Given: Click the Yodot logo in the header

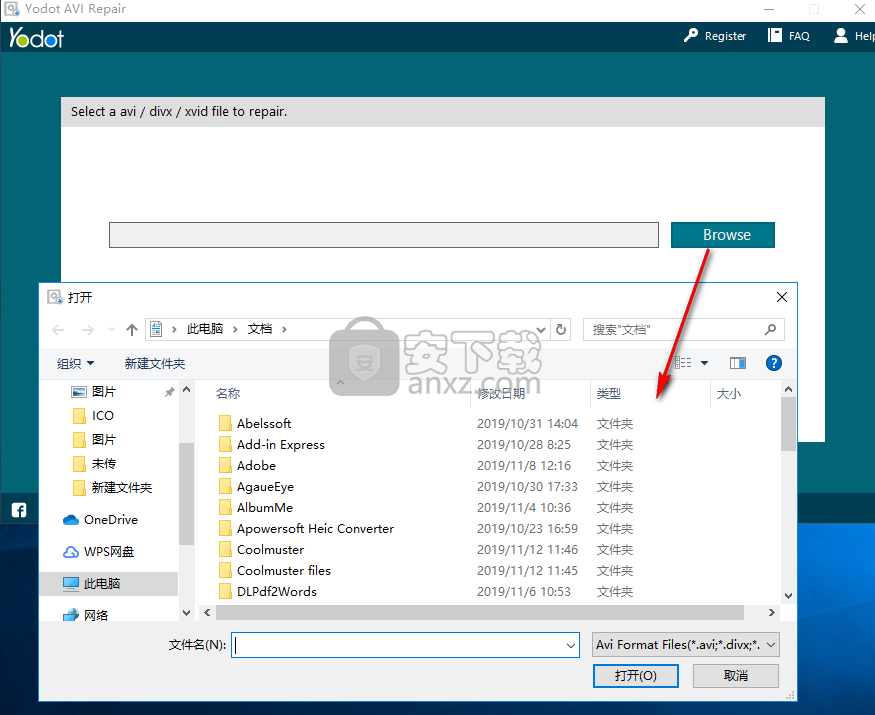Looking at the screenshot, I should 36,38.
